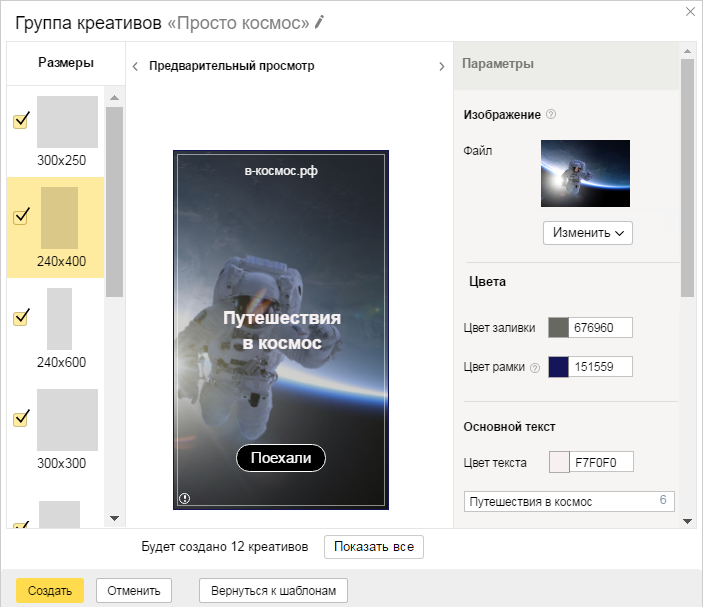Click the Создать button
The height and width of the screenshot is (607, 703).
coord(50,590)
